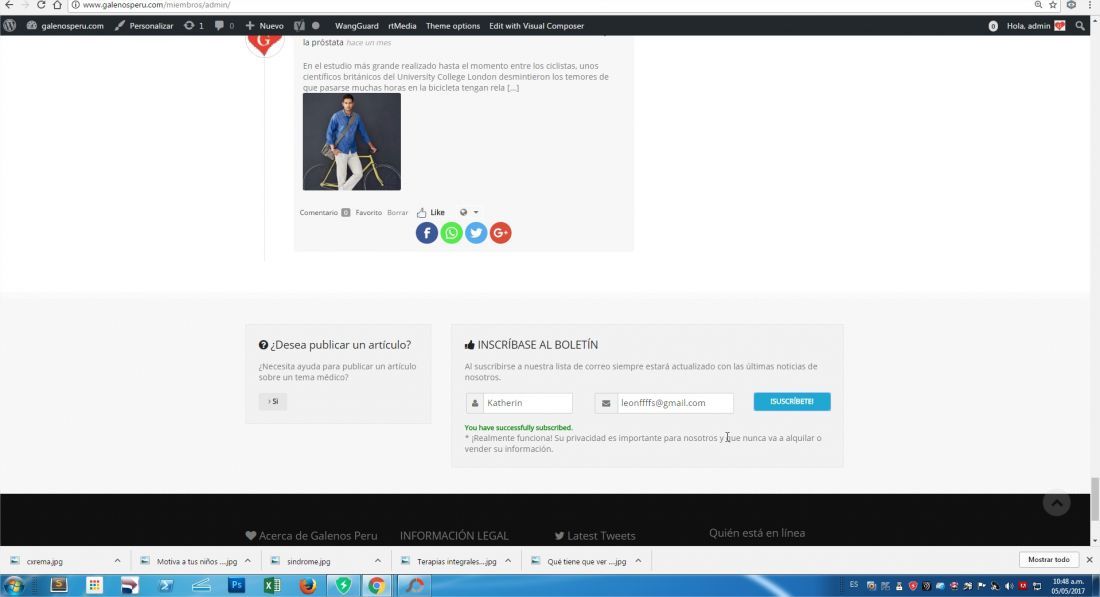Viewport: 1100px width, 597px height.
Task: Open Firefox from the taskbar
Action: pos(307,585)
